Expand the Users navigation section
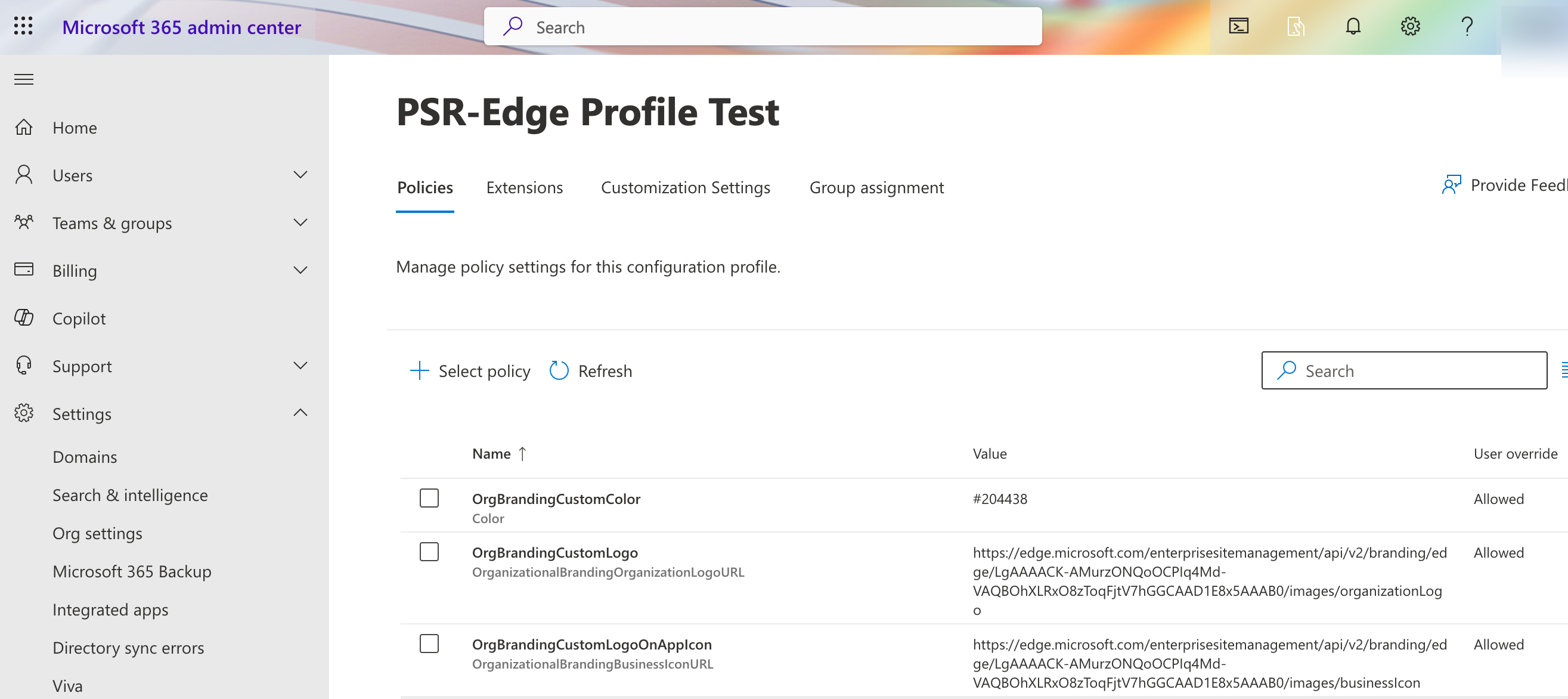The width and height of the screenshot is (1568, 699). (300, 175)
